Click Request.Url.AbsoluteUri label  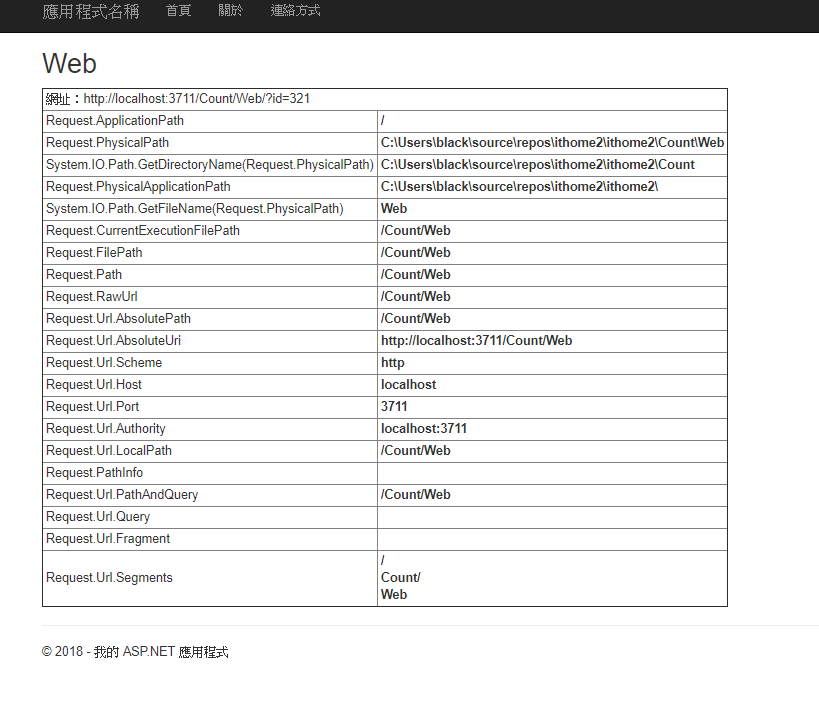[113, 340]
